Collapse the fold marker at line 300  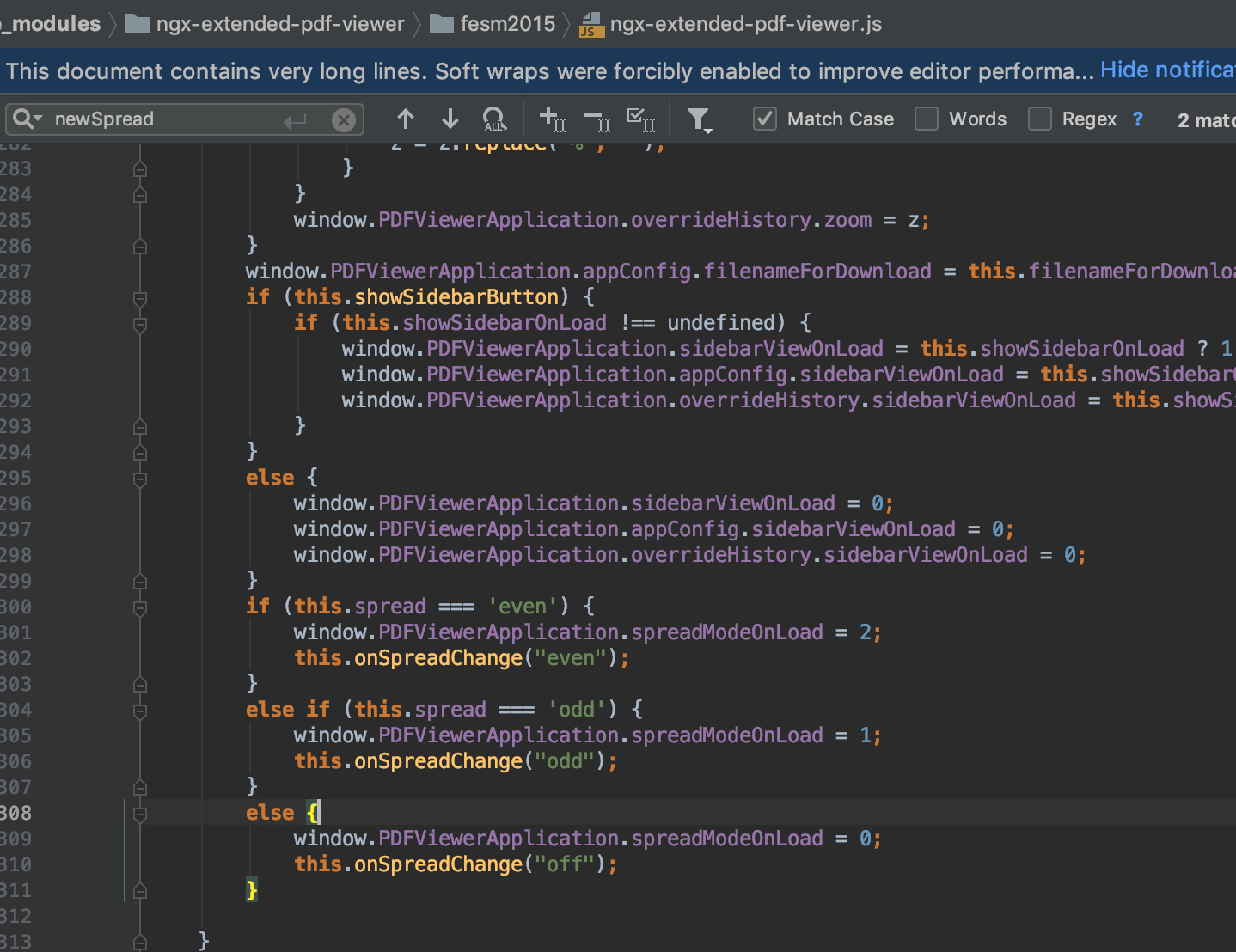coord(140,607)
